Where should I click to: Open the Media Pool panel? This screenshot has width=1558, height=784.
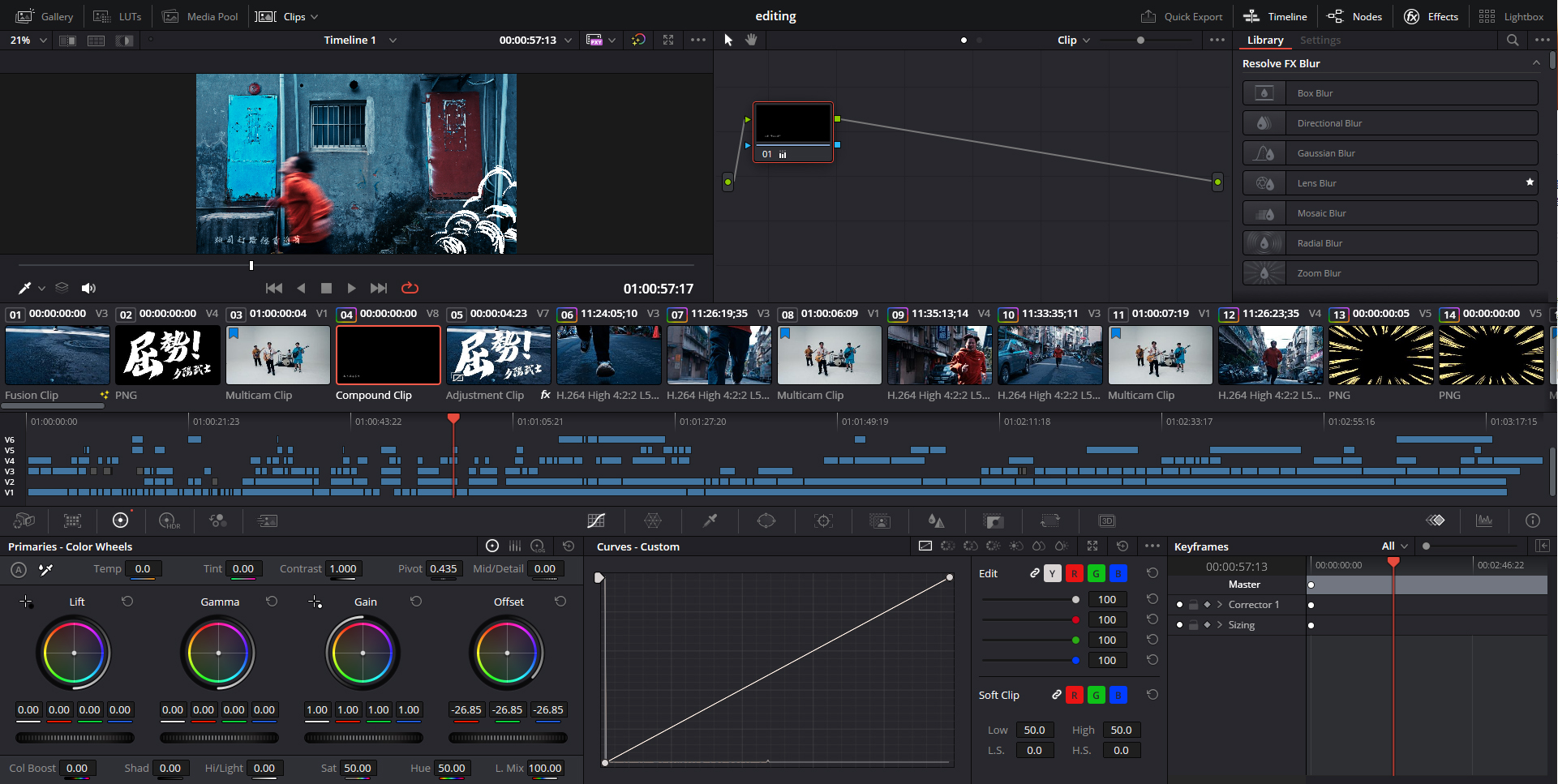coord(200,16)
